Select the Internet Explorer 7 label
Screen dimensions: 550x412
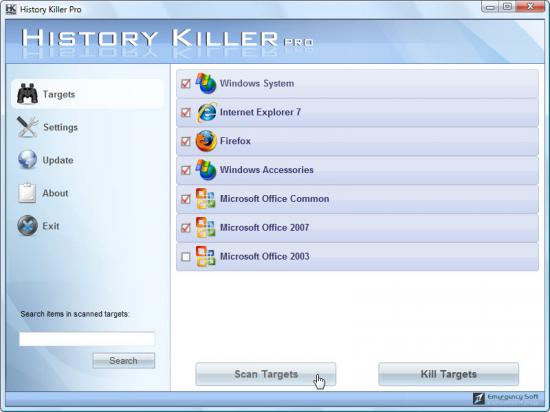[x=260, y=112]
